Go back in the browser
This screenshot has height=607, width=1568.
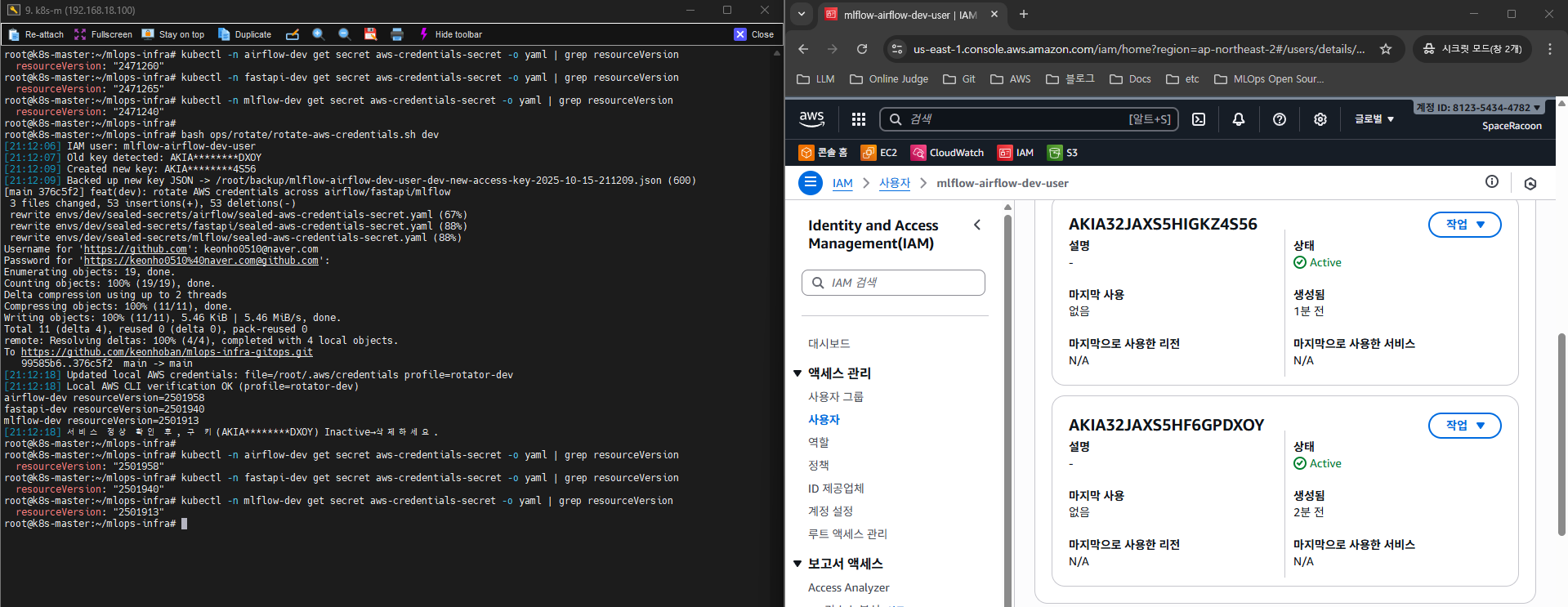[x=803, y=49]
